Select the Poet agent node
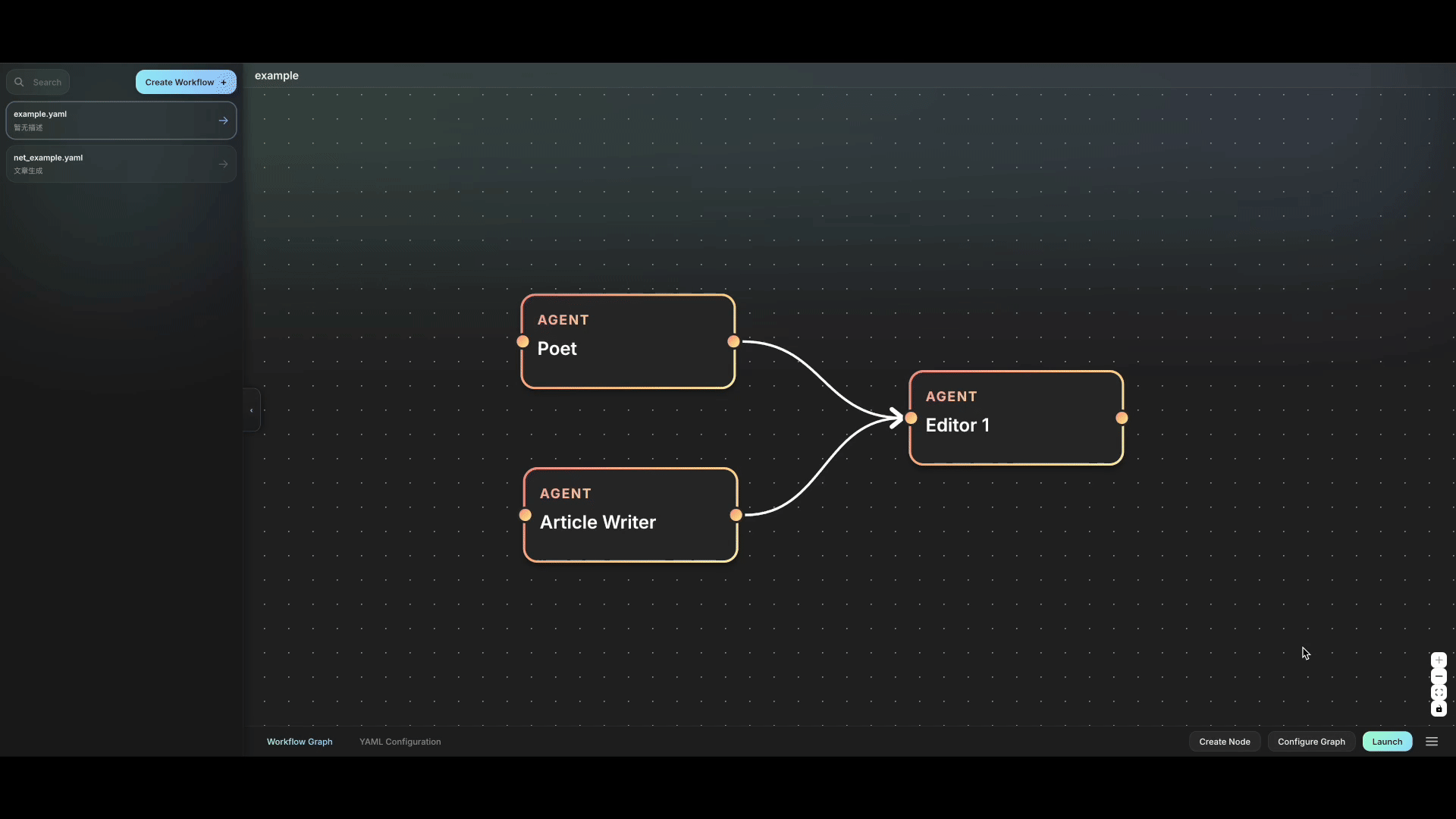This screenshot has height=819, width=1456. coord(628,341)
